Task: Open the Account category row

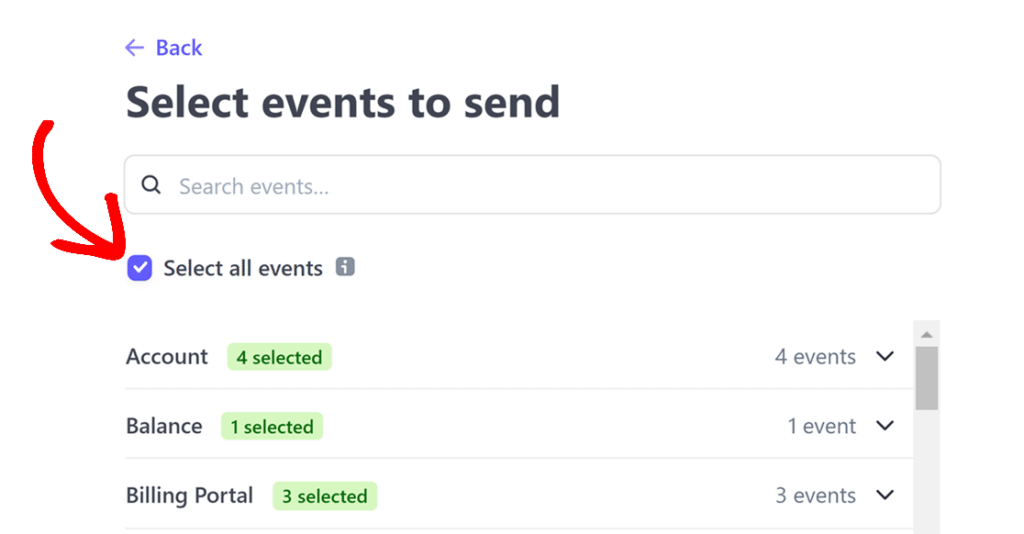Action: coord(519,356)
